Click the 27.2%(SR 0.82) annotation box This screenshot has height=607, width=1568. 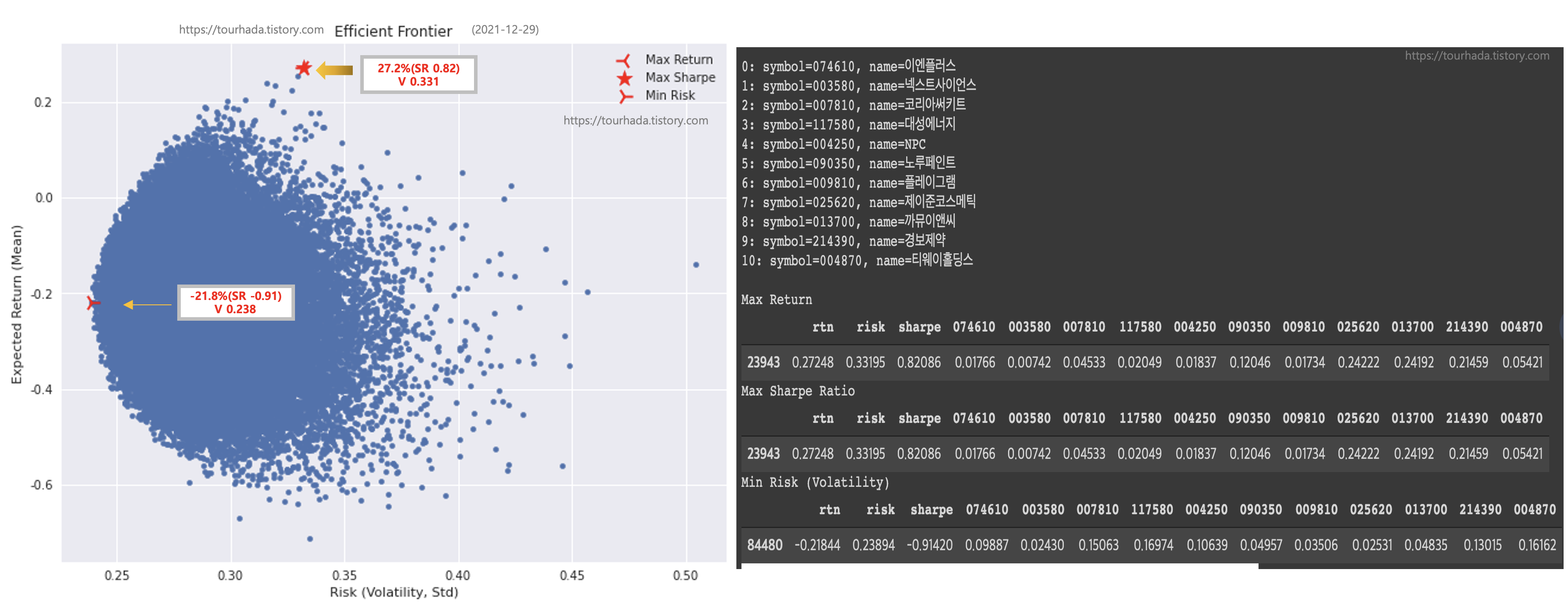(419, 75)
